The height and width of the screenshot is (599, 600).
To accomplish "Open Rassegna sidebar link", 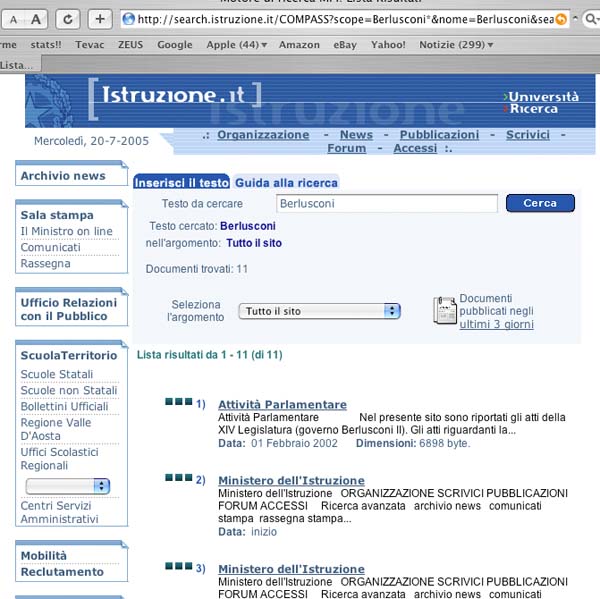I will 46,263.
